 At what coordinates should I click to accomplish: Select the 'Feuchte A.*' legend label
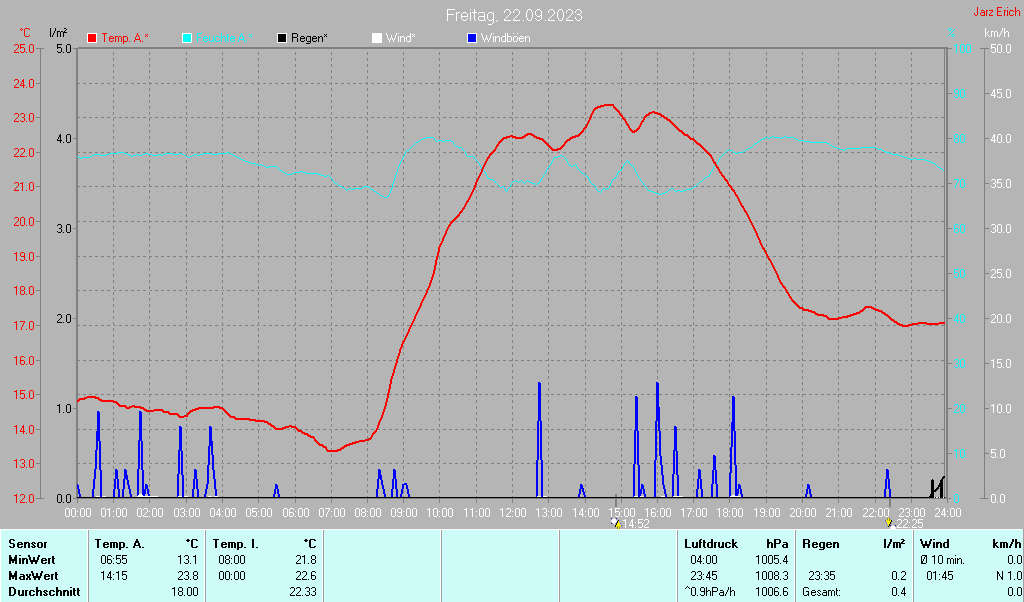(x=224, y=39)
